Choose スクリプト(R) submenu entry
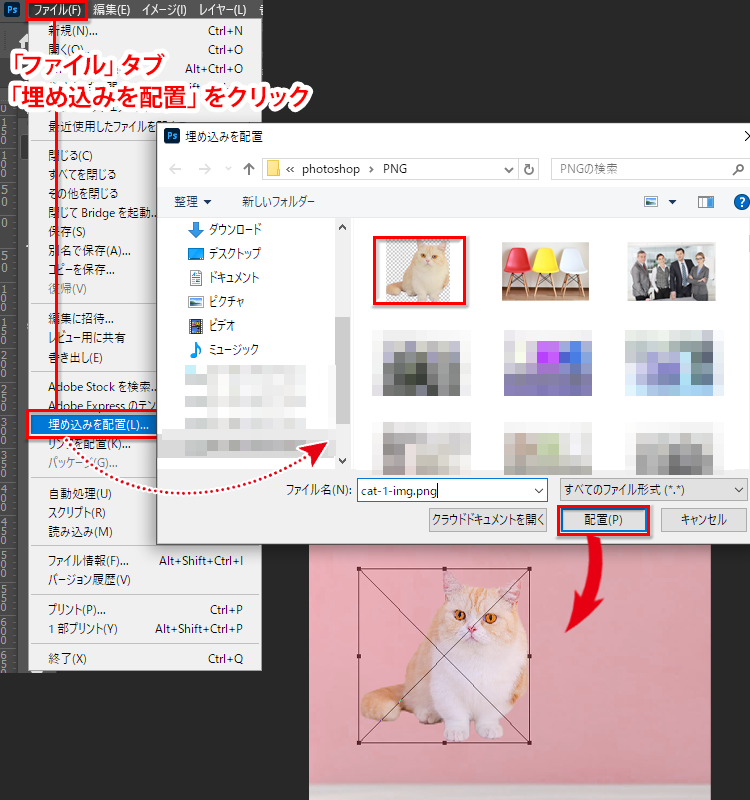 (x=94, y=513)
